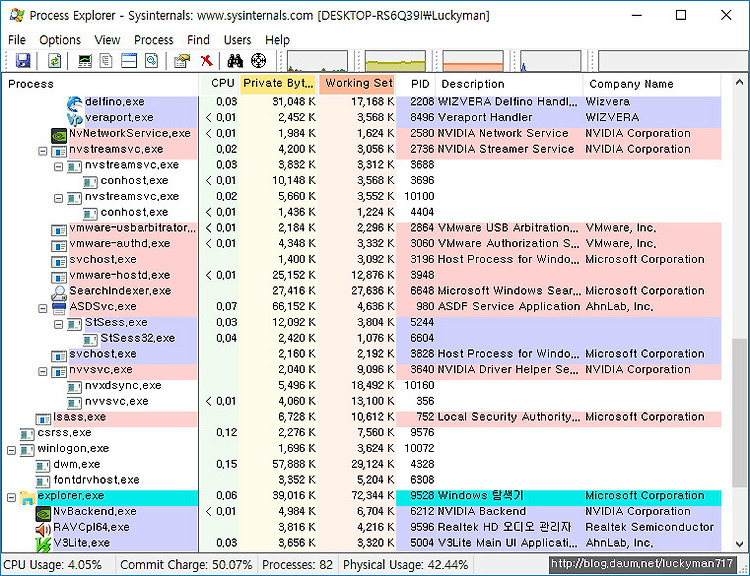Click the V3Lite.exe green icon
Viewport: 750px width, 576px height.
click(43, 544)
